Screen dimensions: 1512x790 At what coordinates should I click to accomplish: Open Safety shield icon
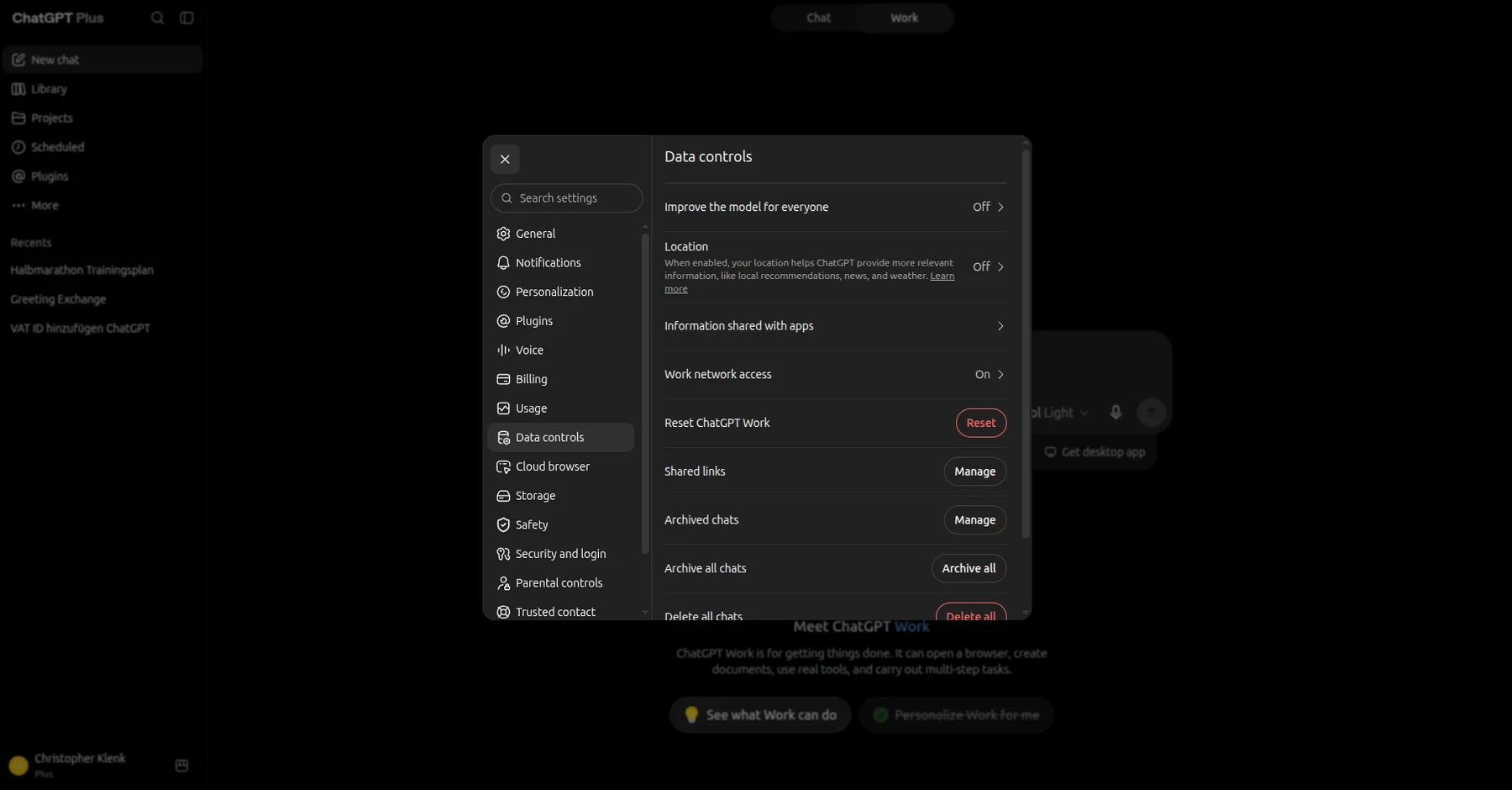(503, 525)
